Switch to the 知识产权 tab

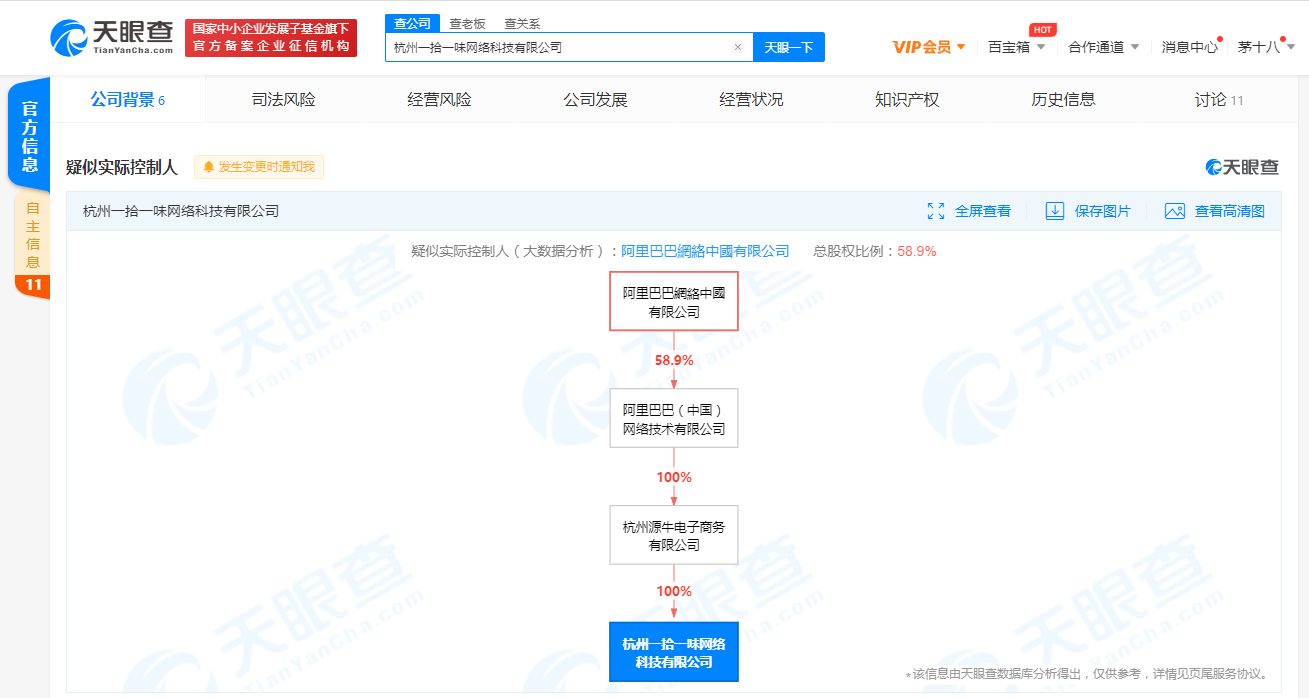[x=907, y=99]
